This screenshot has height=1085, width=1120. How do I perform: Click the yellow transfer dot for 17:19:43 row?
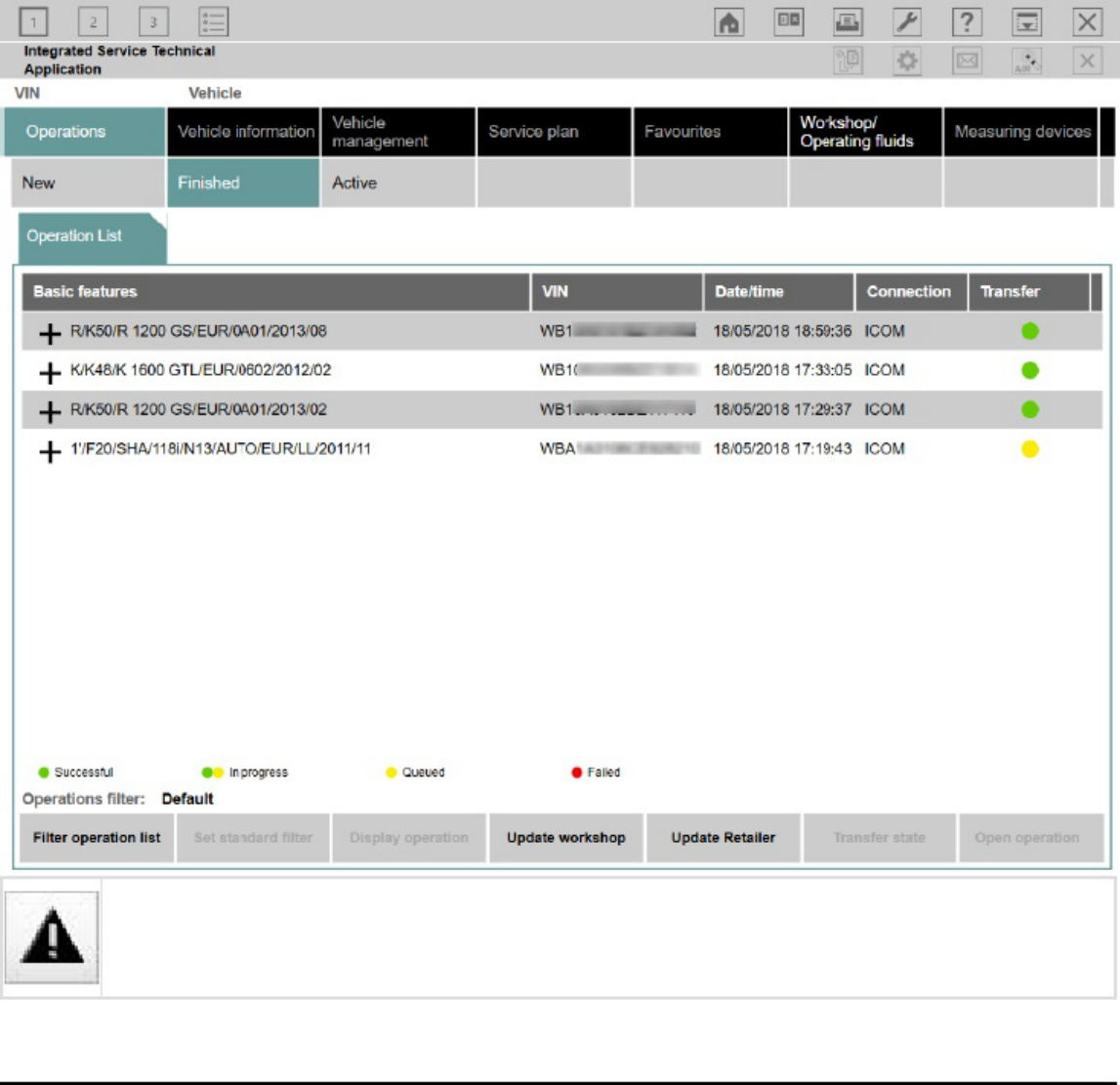[x=1030, y=449]
